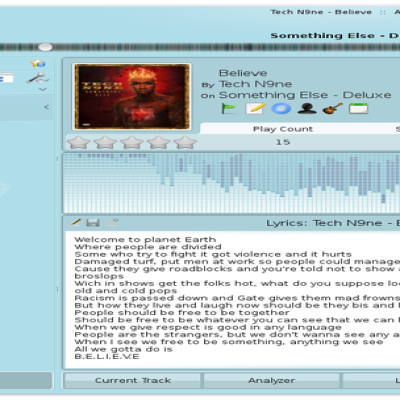Image resolution: width=400 pixels, height=400 pixels.
Task: Click the Current Track applet button
Action: click(x=132, y=380)
